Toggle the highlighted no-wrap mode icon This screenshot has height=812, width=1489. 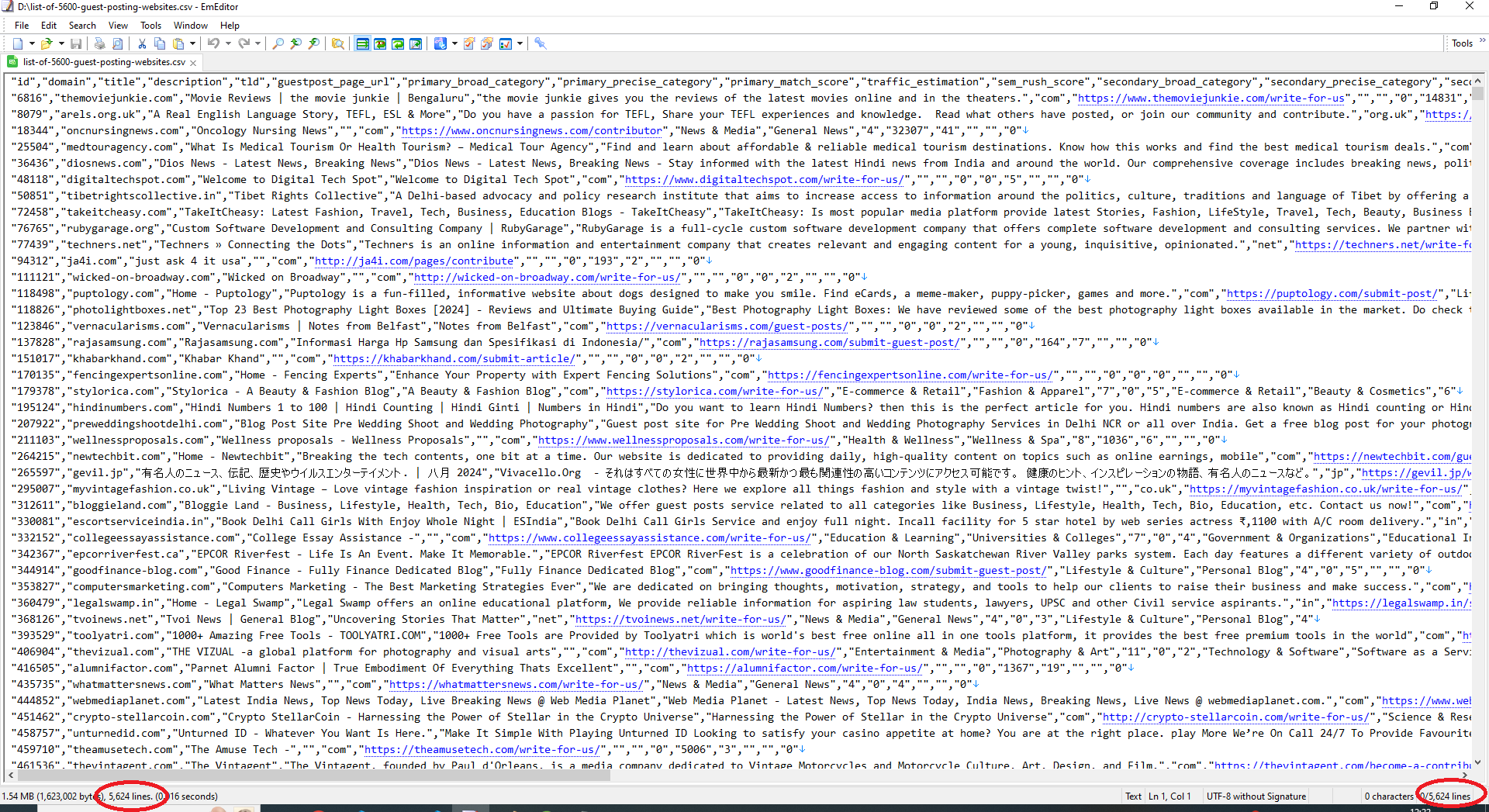[361, 43]
